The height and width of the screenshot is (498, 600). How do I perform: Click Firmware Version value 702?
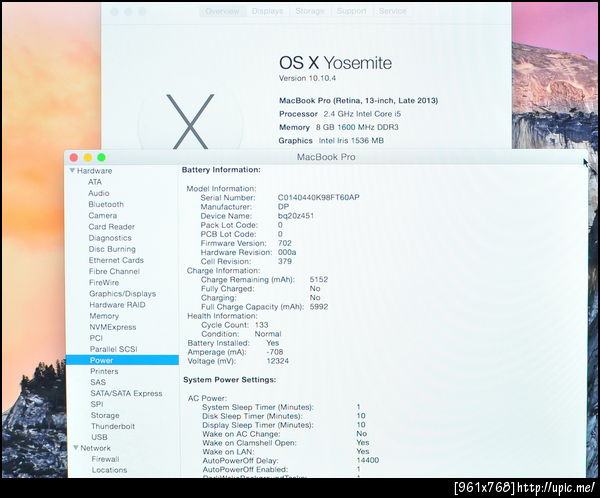pyautogui.click(x=285, y=243)
